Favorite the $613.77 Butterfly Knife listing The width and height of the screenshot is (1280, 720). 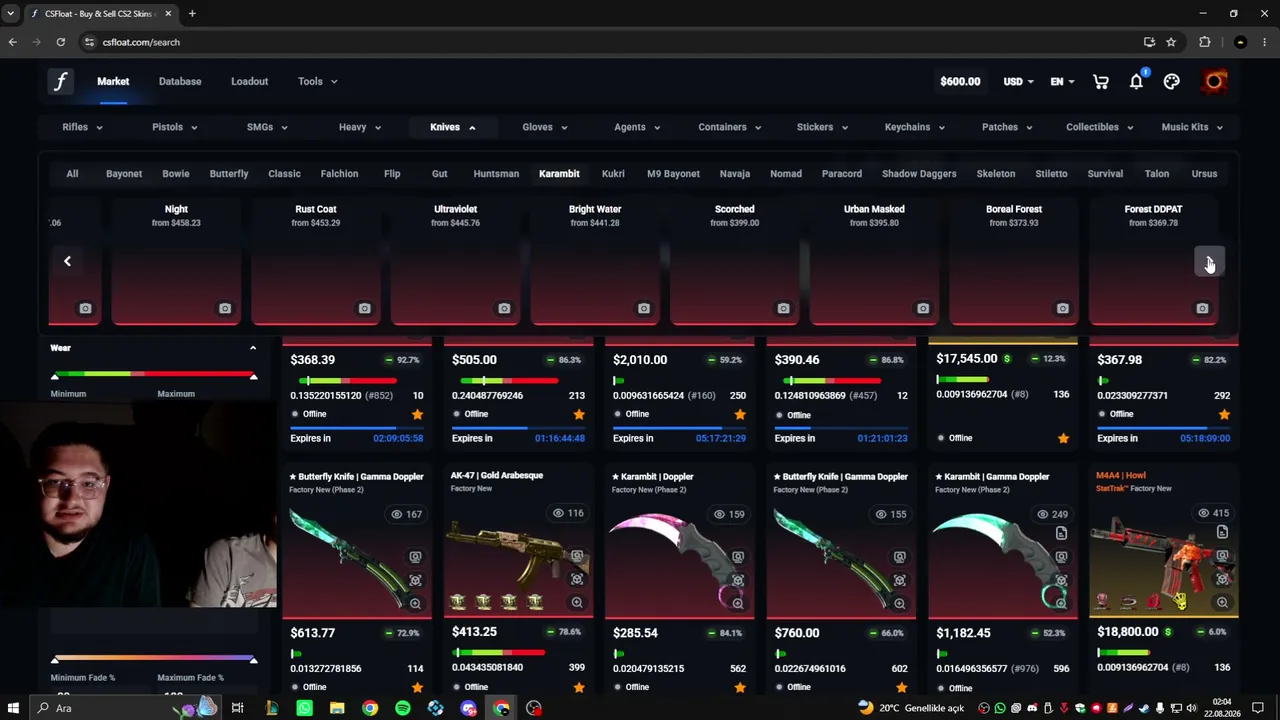pos(417,687)
